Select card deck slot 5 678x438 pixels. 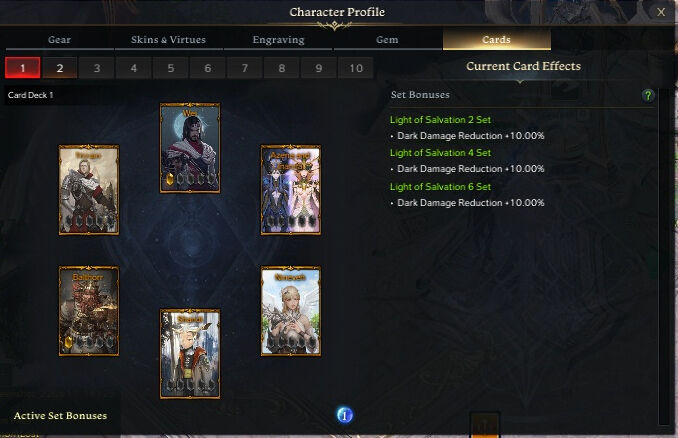(x=171, y=68)
